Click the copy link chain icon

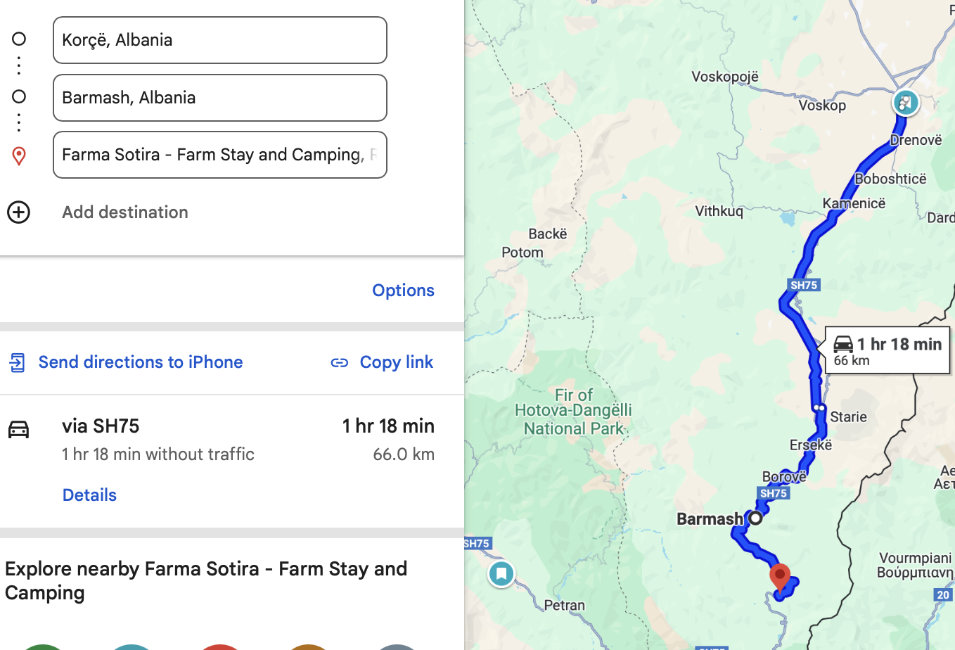[340, 362]
